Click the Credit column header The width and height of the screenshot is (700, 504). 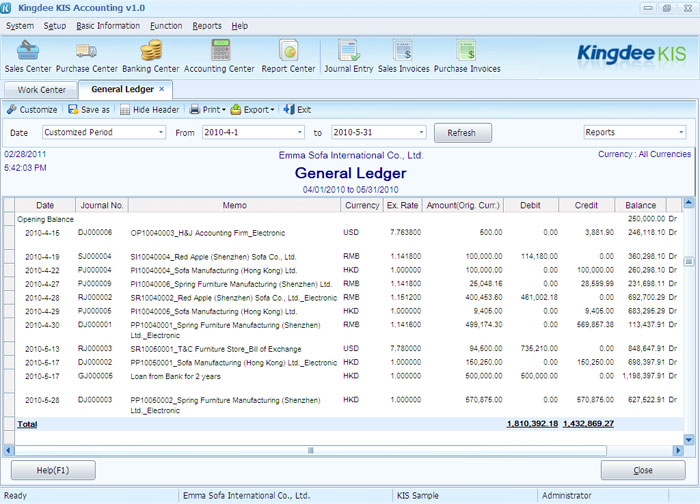click(586, 205)
